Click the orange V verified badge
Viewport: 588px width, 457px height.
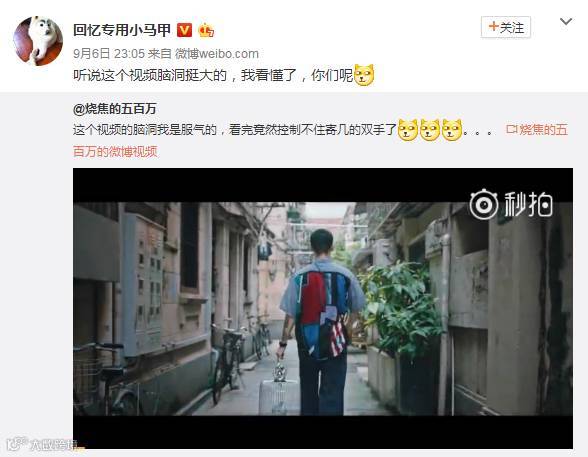pyautogui.click(x=184, y=30)
